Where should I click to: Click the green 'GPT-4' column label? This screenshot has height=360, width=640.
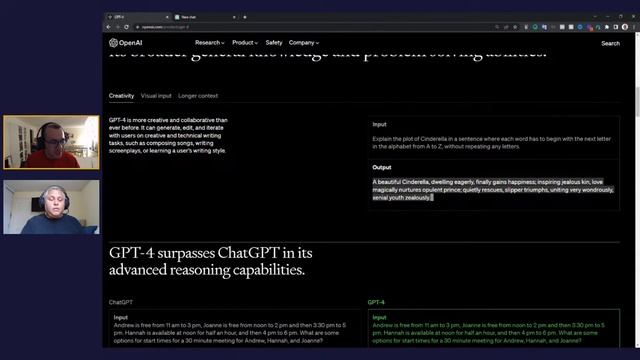376,302
